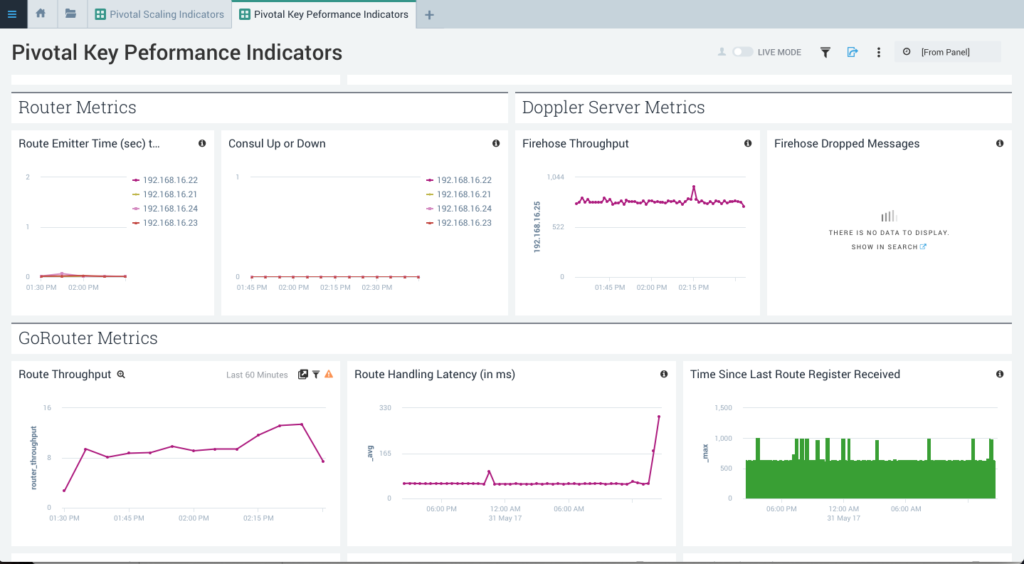The height and width of the screenshot is (564, 1024).
Task: Toggle 192.168.16.23 series in Route Emitter legend
Action: 165,223
